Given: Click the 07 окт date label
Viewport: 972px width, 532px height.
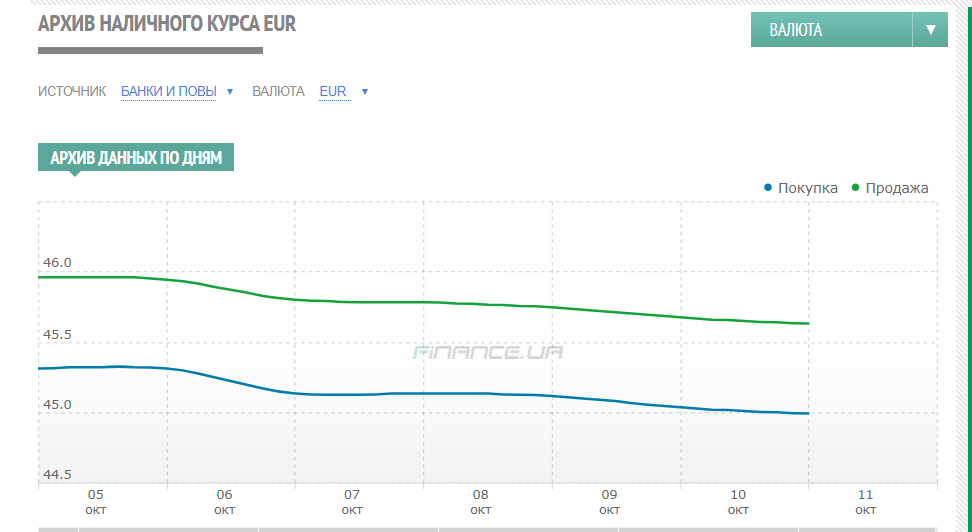Looking at the screenshot, I should tap(352, 502).
